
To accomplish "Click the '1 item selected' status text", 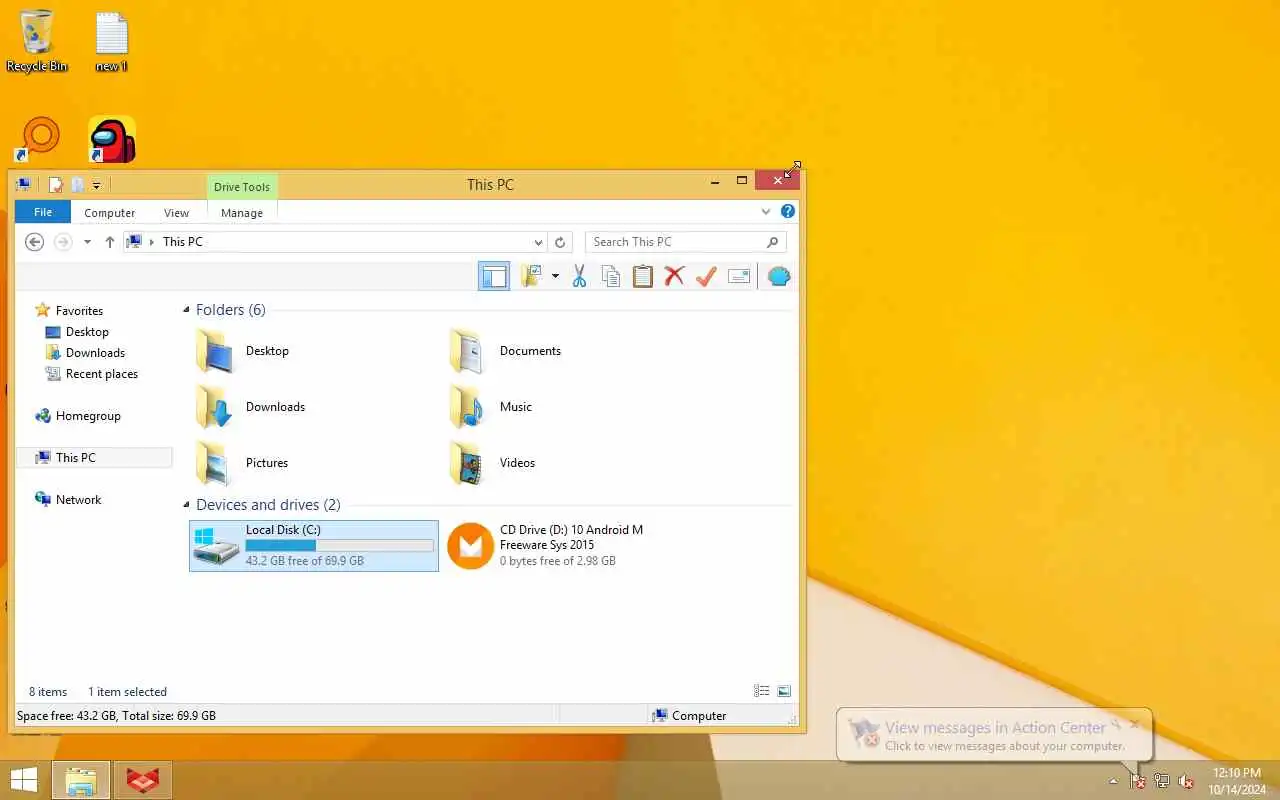I will coord(127,692).
